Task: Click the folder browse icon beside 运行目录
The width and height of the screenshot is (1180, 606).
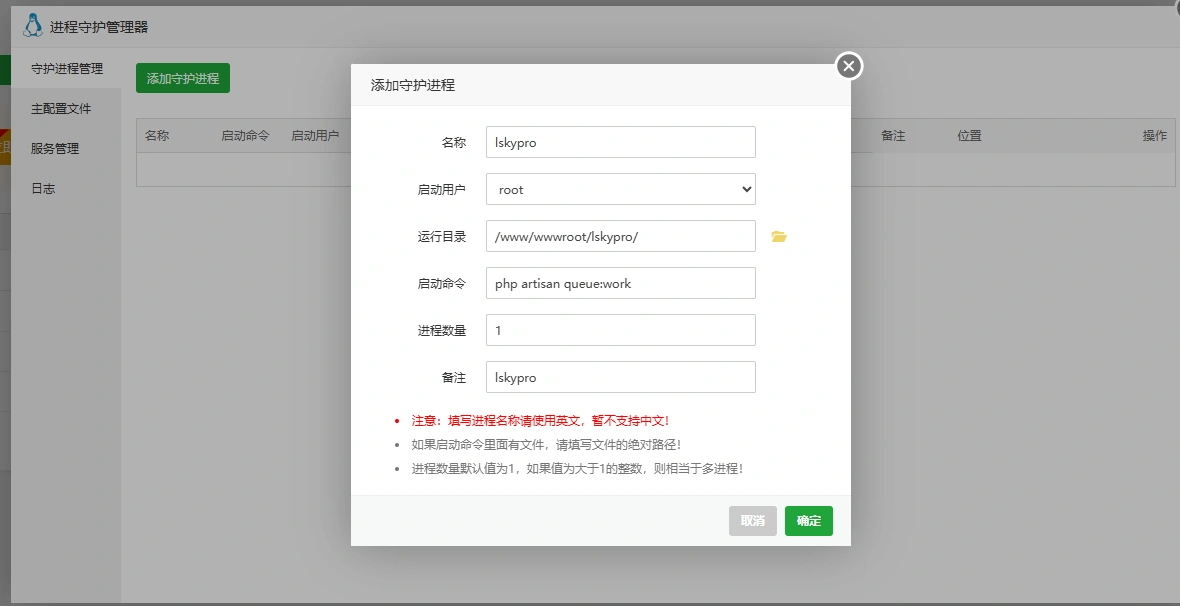Action: tap(779, 236)
